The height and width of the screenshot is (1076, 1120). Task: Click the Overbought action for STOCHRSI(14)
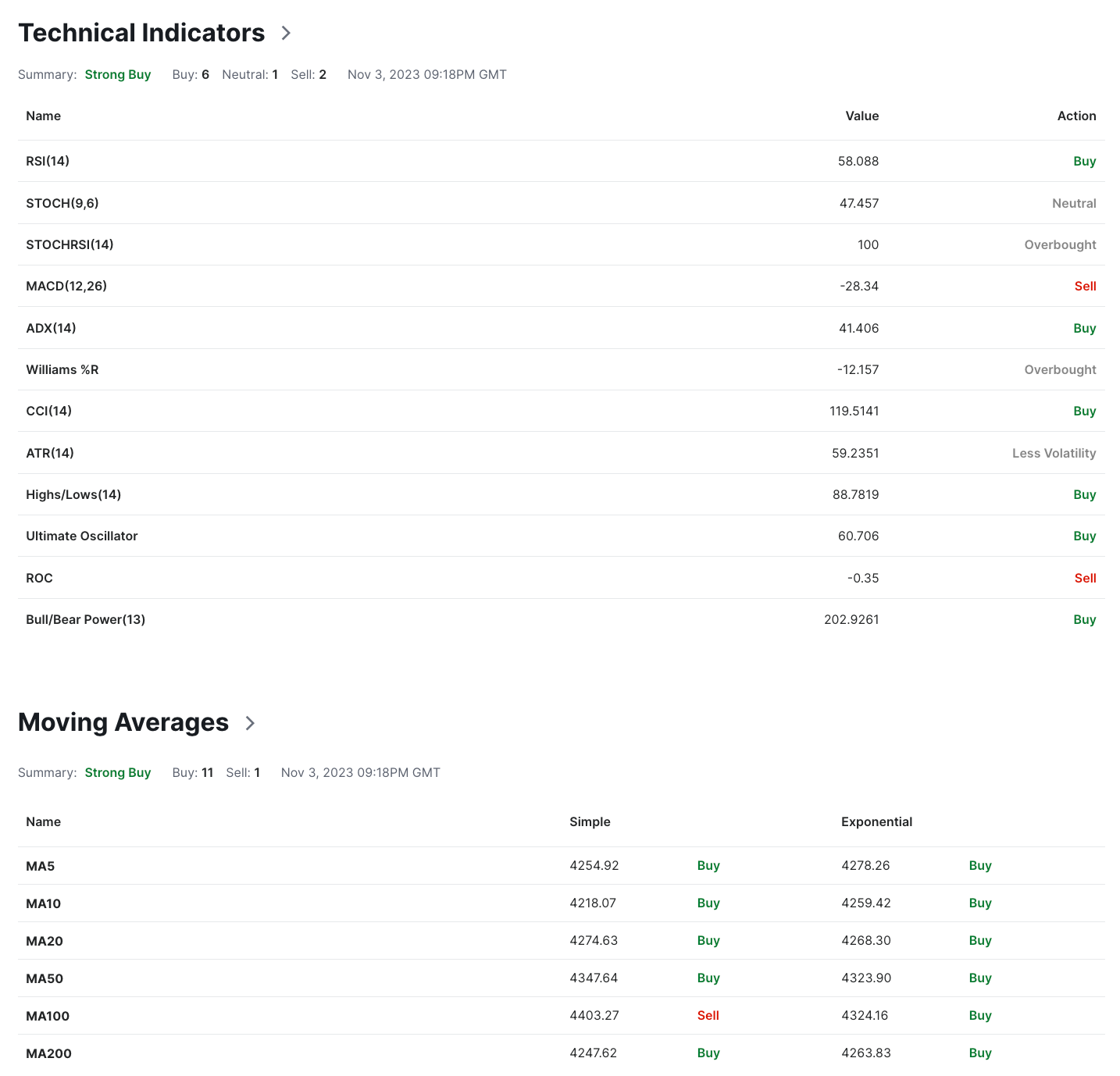coord(1060,244)
